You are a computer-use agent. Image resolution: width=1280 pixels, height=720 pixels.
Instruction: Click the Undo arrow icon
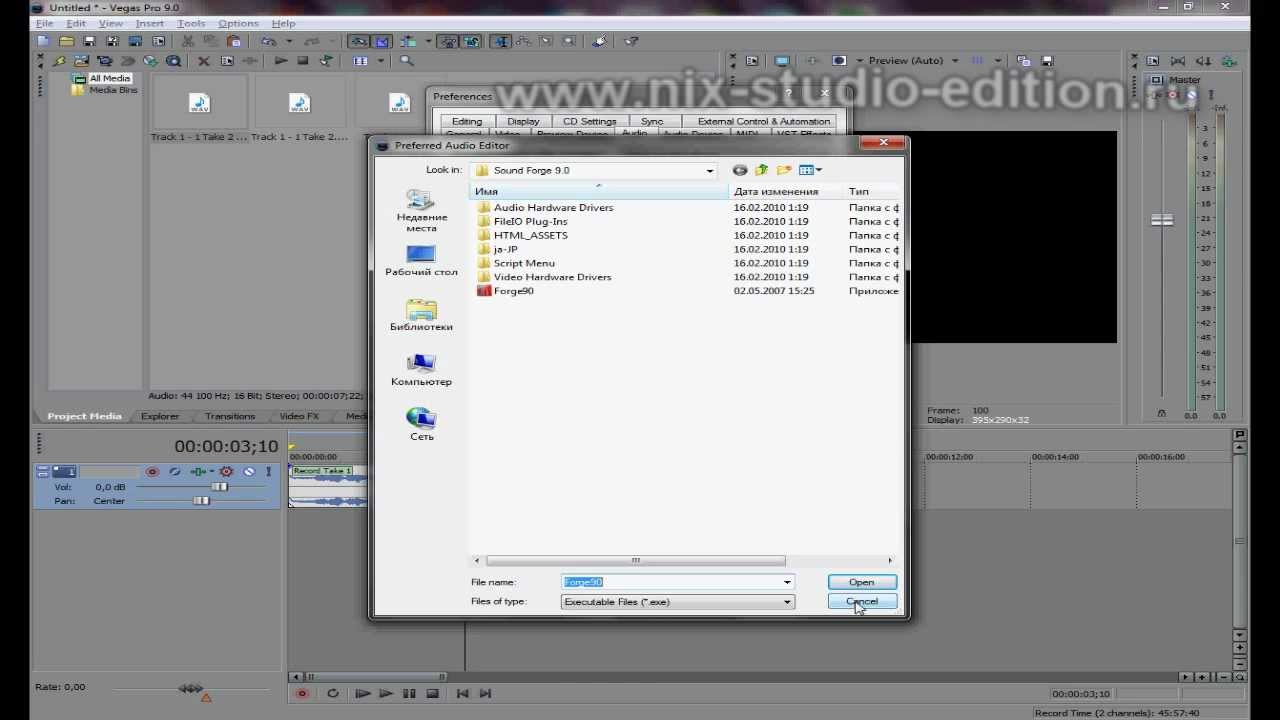click(x=268, y=41)
